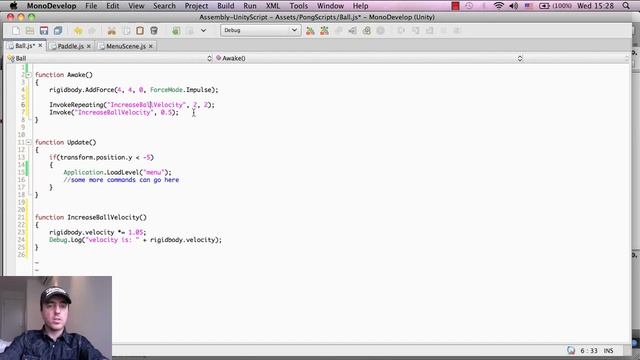The width and height of the screenshot is (640, 360).
Task: Click the 'function IncreaseBallVelocity()' line
Action: click(91, 217)
